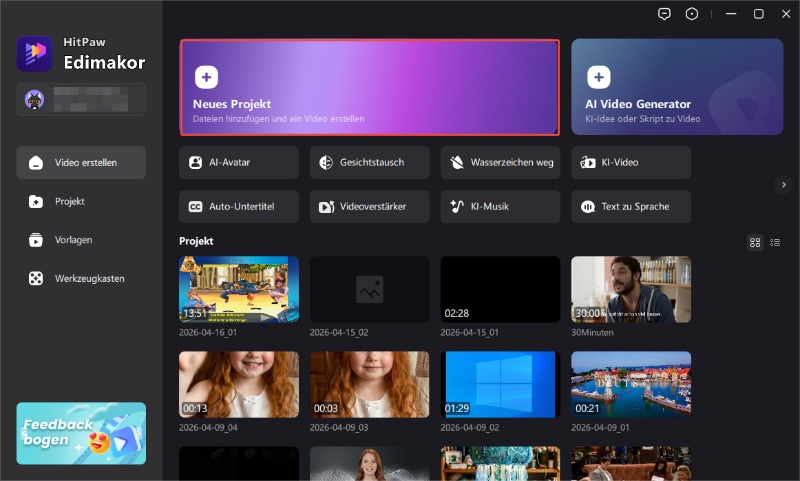Go to Vorlagen in sidebar
Viewport: 800px width, 481px height.
81,240
